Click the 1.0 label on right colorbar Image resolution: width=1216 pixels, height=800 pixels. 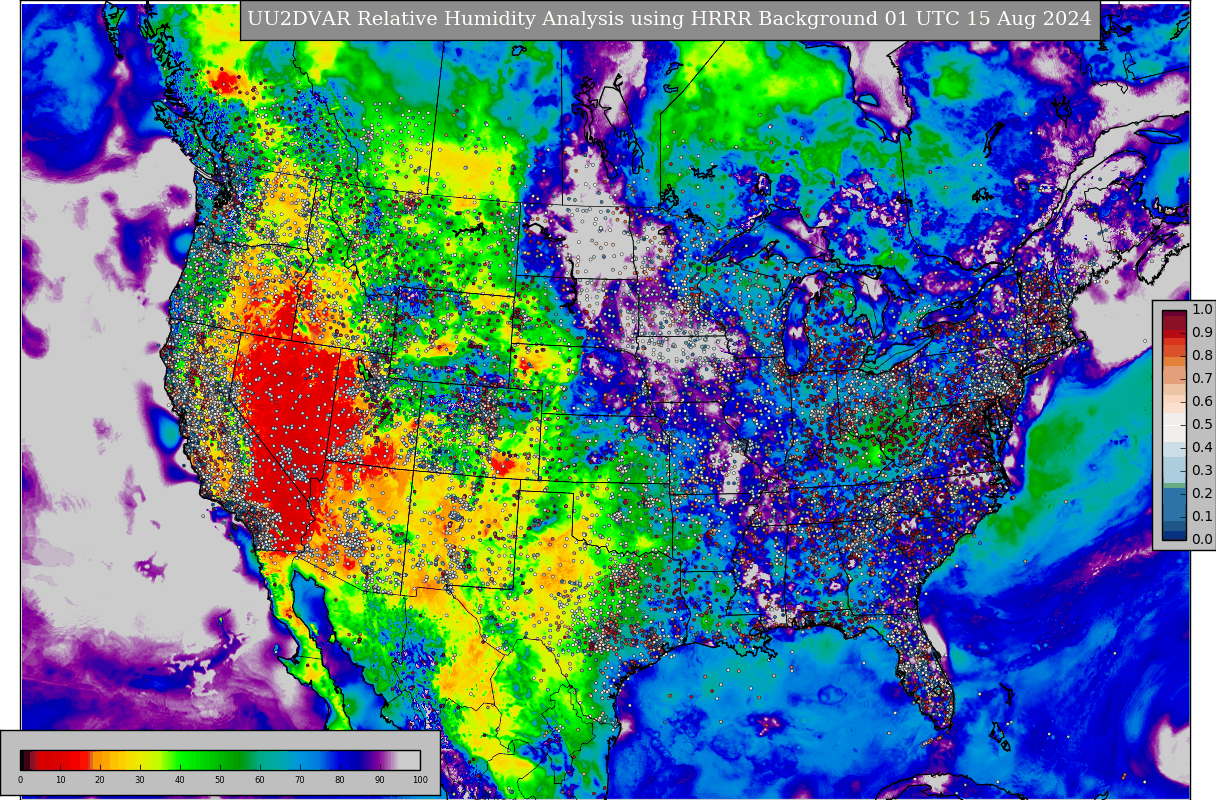coord(1202,309)
